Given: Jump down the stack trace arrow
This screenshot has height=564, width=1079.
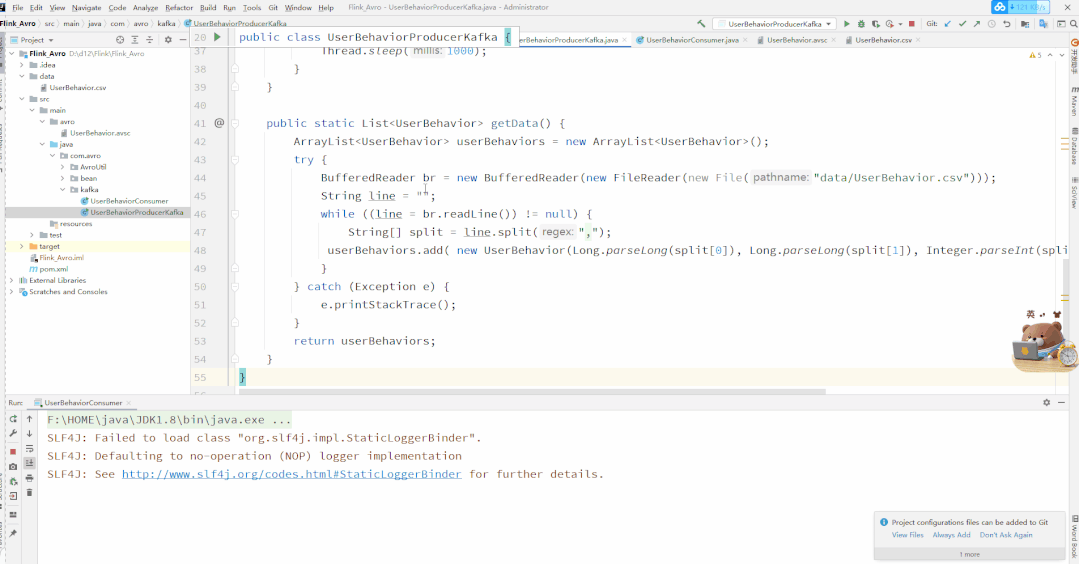Looking at the screenshot, I should 30,433.
